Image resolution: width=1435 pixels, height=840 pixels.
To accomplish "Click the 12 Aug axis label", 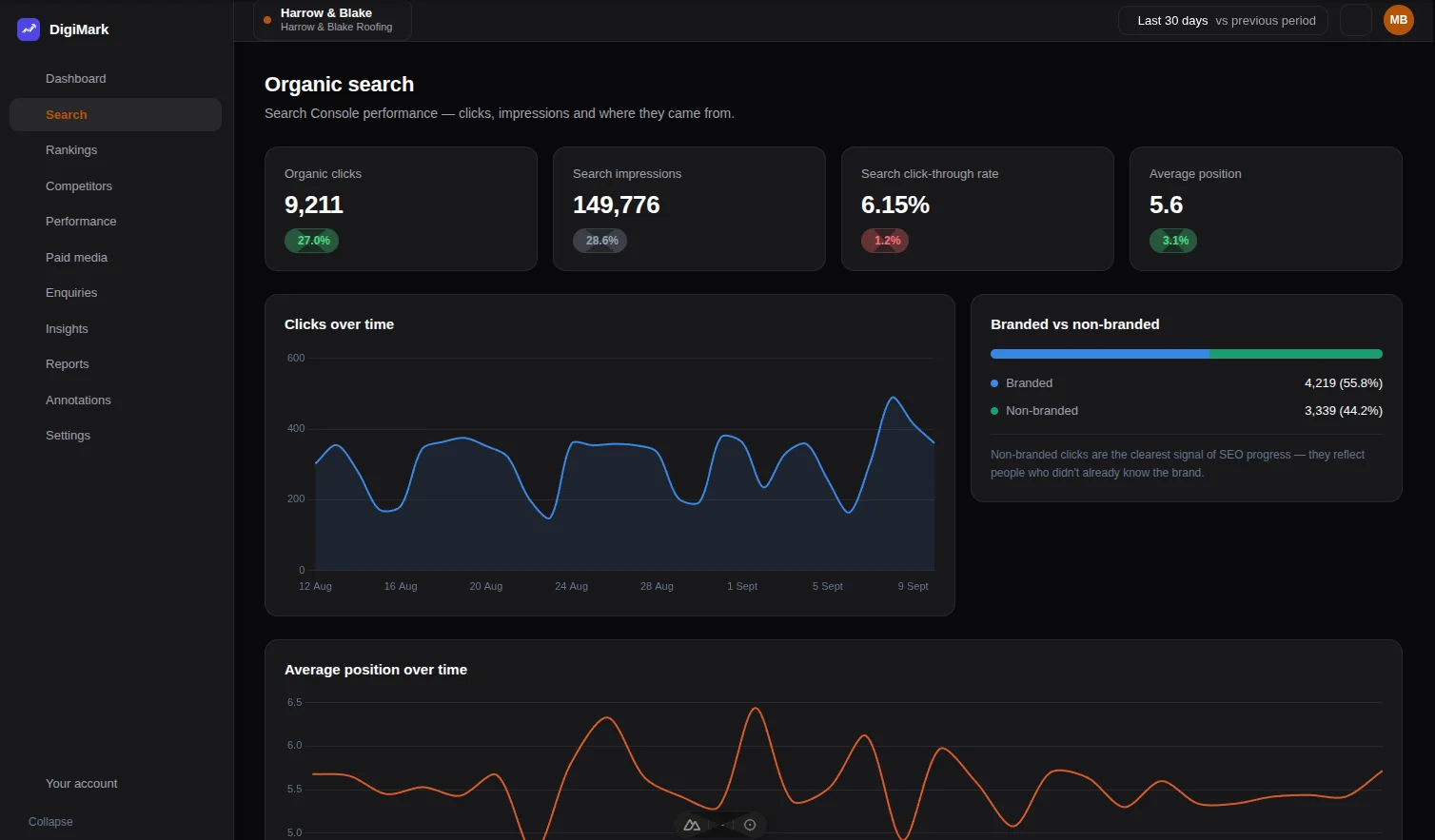I will coord(315,586).
